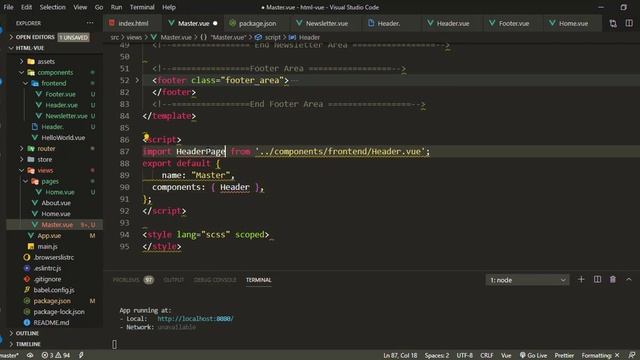Open the terminal selector dropdown showing 1: node
This screenshot has width=640, height=360.
[527, 280]
